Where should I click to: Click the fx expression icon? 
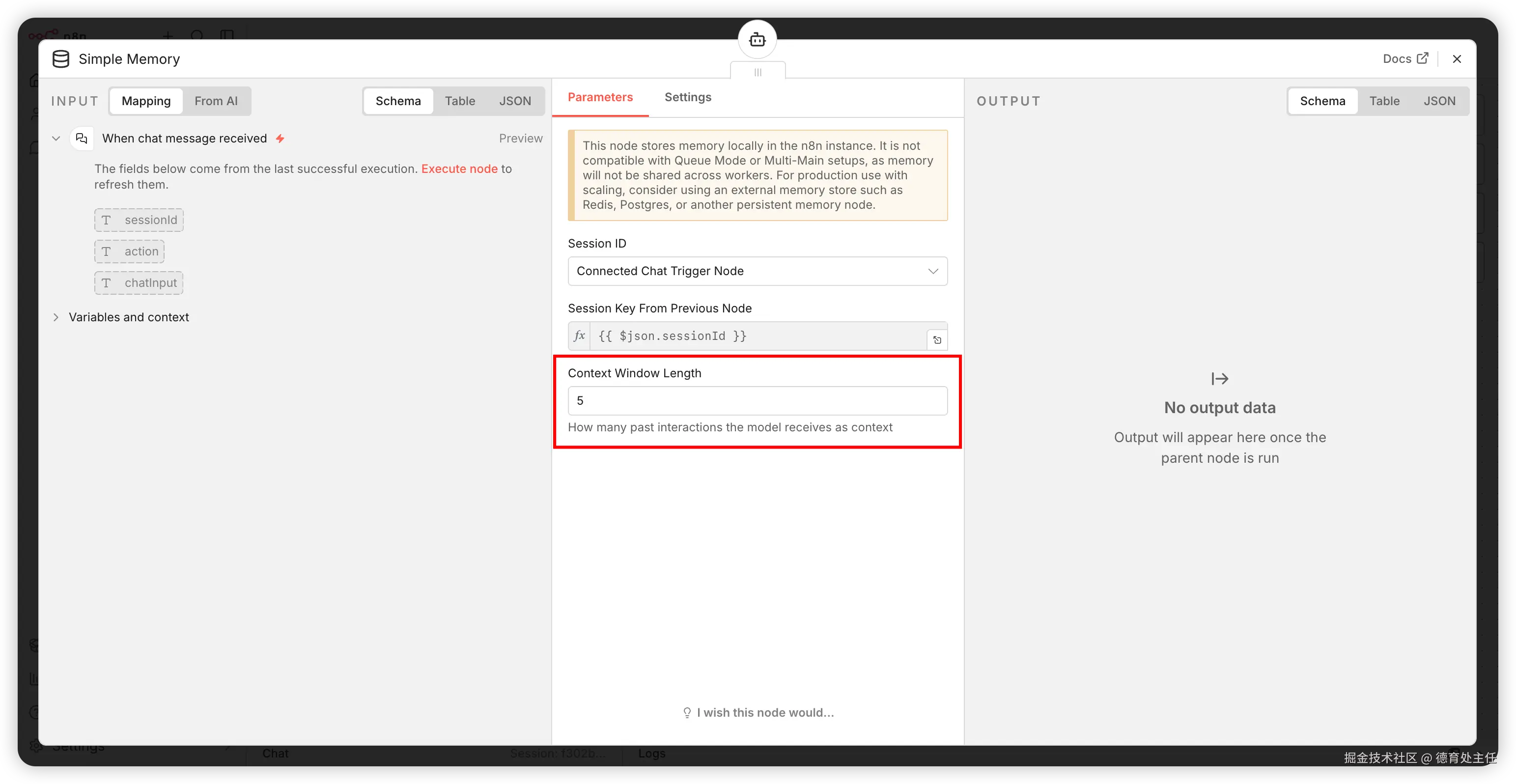pos(579,336)
